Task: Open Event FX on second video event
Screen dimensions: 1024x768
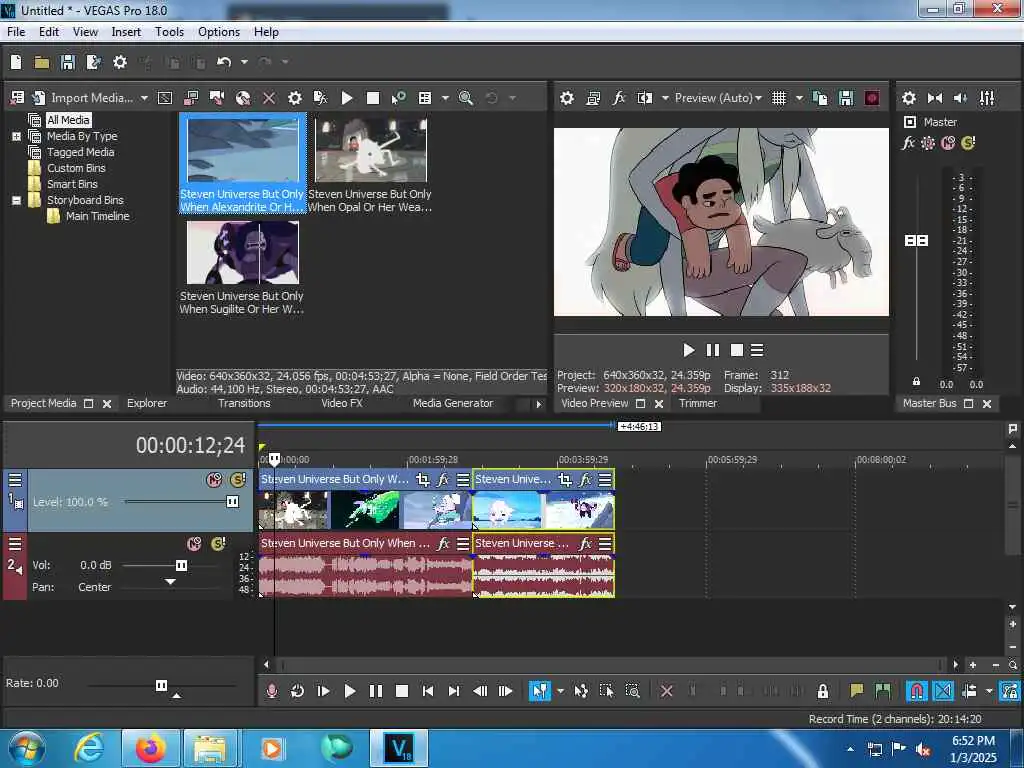Action: [585, 480]
